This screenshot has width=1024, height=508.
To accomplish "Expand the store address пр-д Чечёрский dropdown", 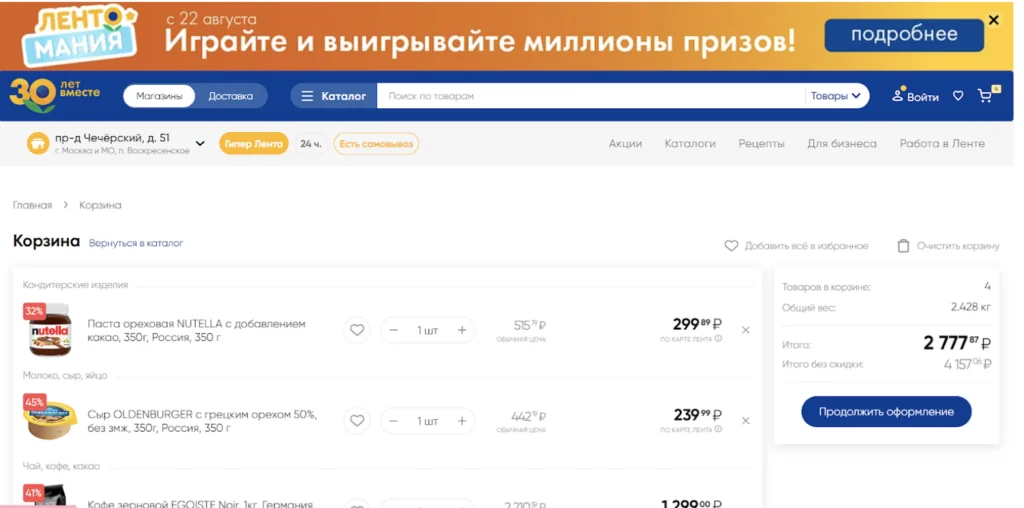I will click(200, 144).
